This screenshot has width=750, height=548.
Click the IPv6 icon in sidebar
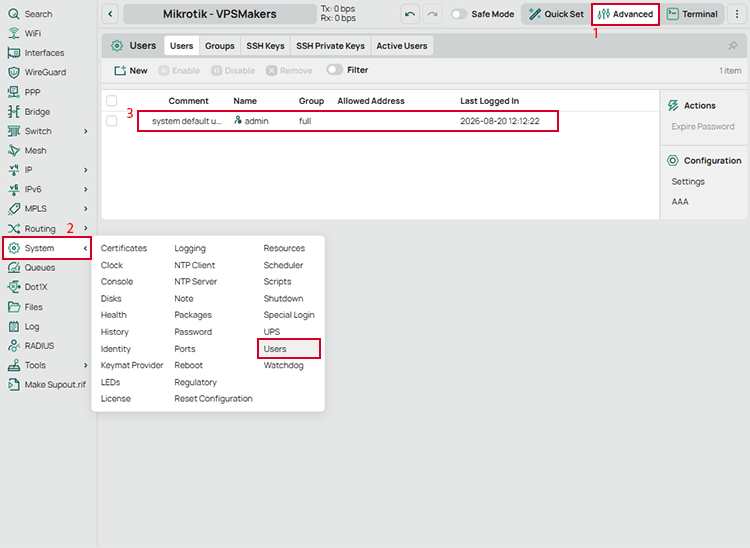[x=14, y=189]
